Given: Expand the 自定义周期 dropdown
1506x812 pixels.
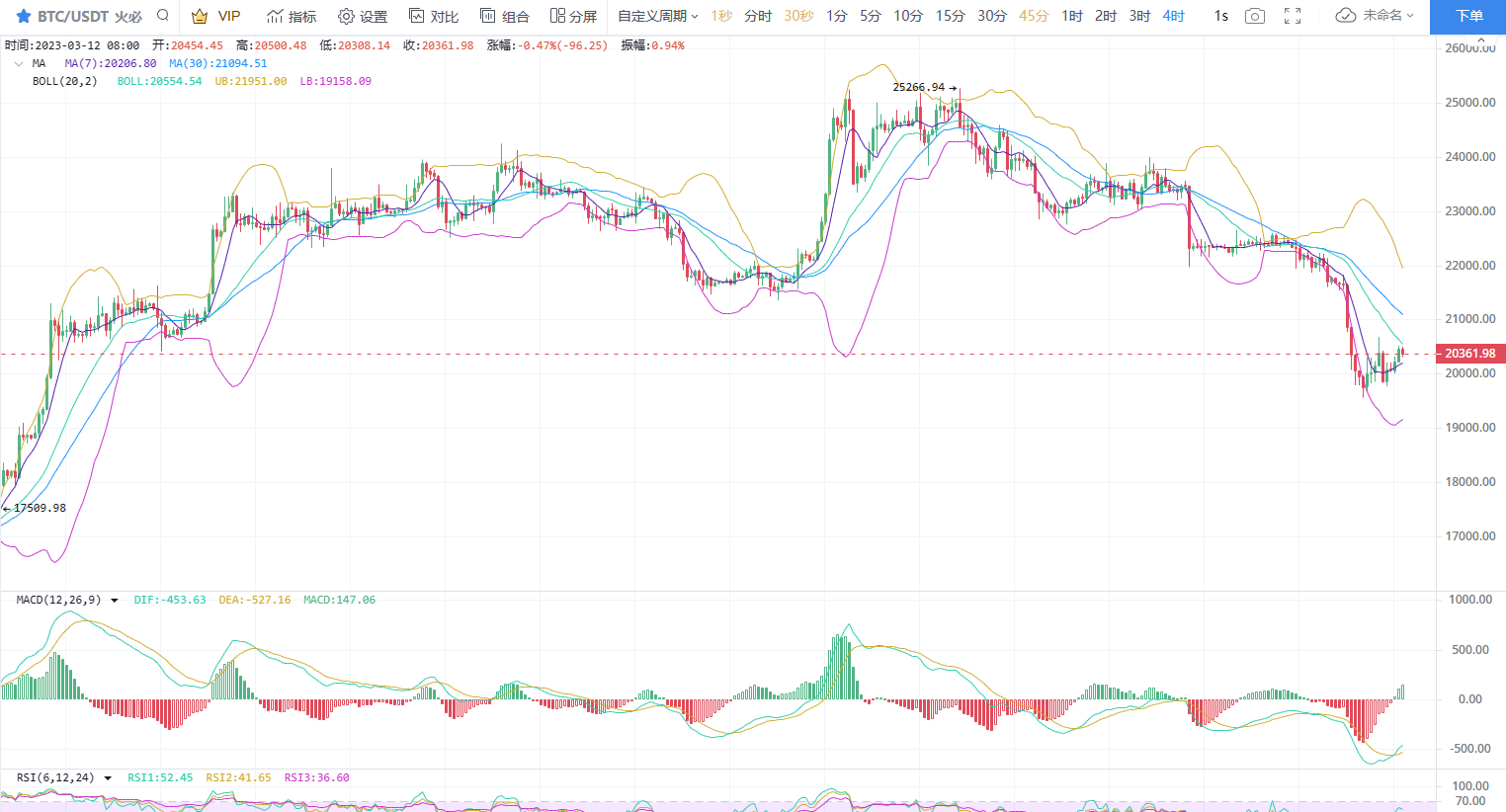Looking at the screenshot, I should coord(658,16).
